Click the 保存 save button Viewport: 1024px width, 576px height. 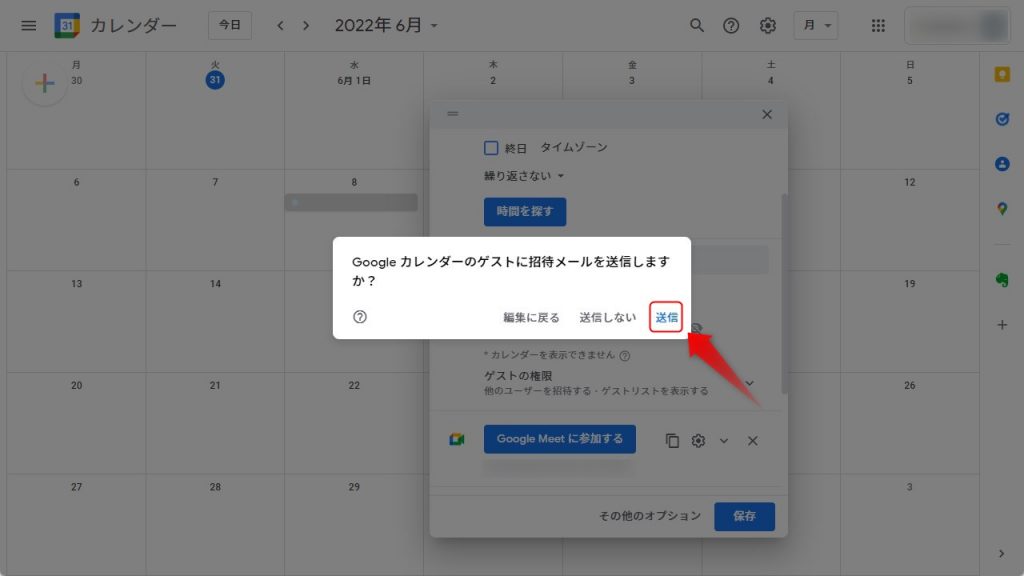pos(744,516)
